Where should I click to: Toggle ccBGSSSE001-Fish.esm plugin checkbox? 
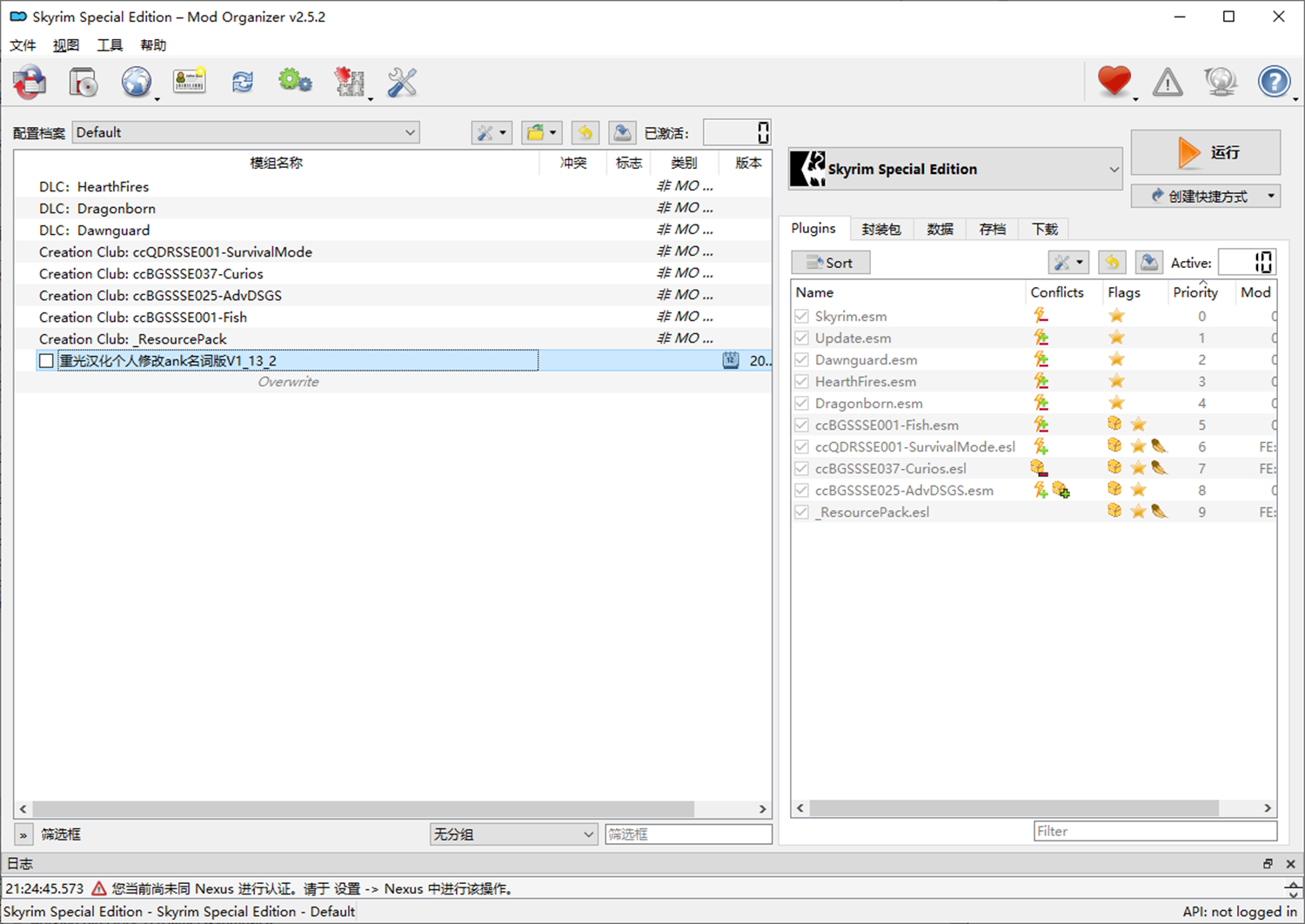click(x=801, y=425)
